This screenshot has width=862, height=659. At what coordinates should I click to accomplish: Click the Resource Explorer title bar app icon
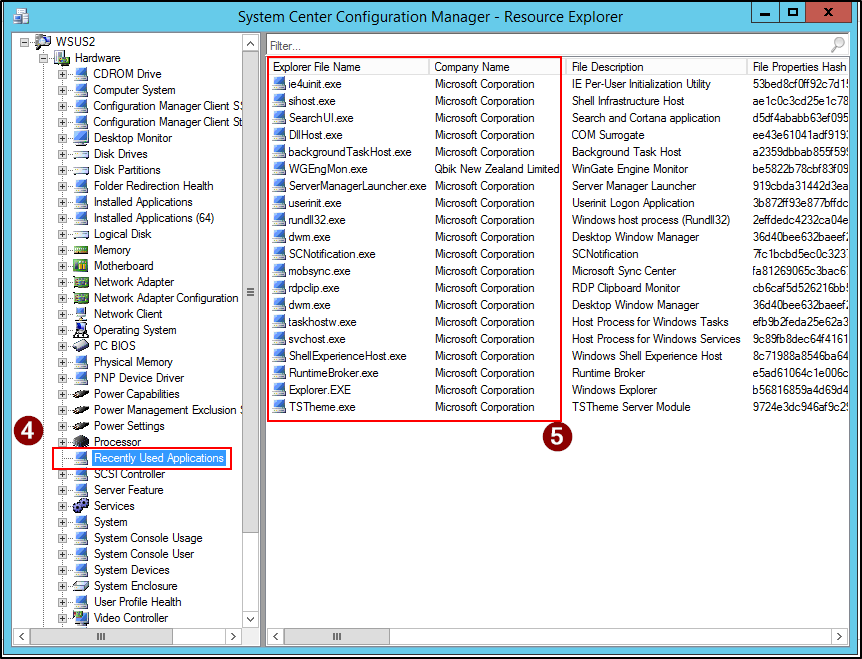21,16
